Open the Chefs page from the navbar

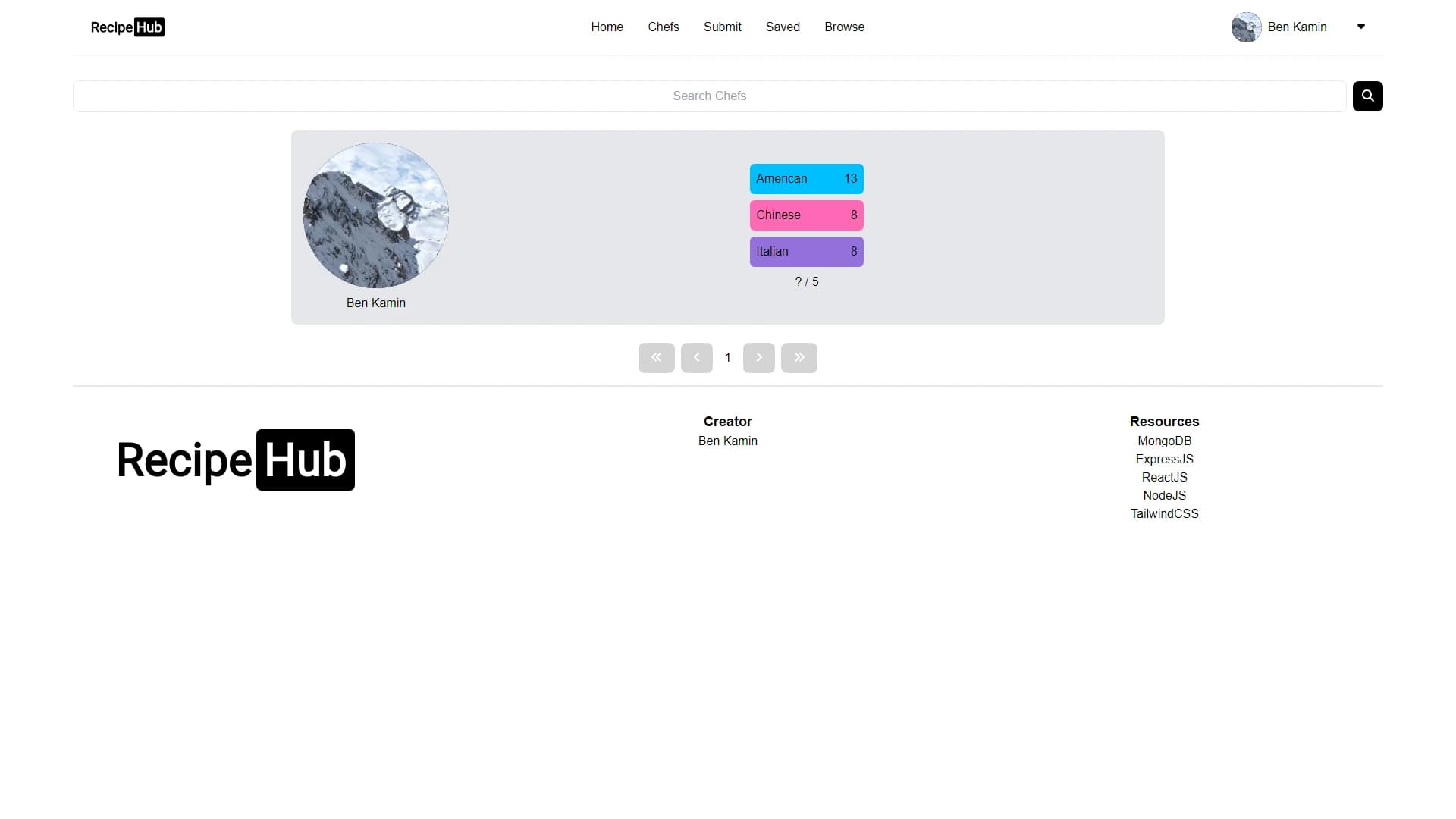[663, 27]
